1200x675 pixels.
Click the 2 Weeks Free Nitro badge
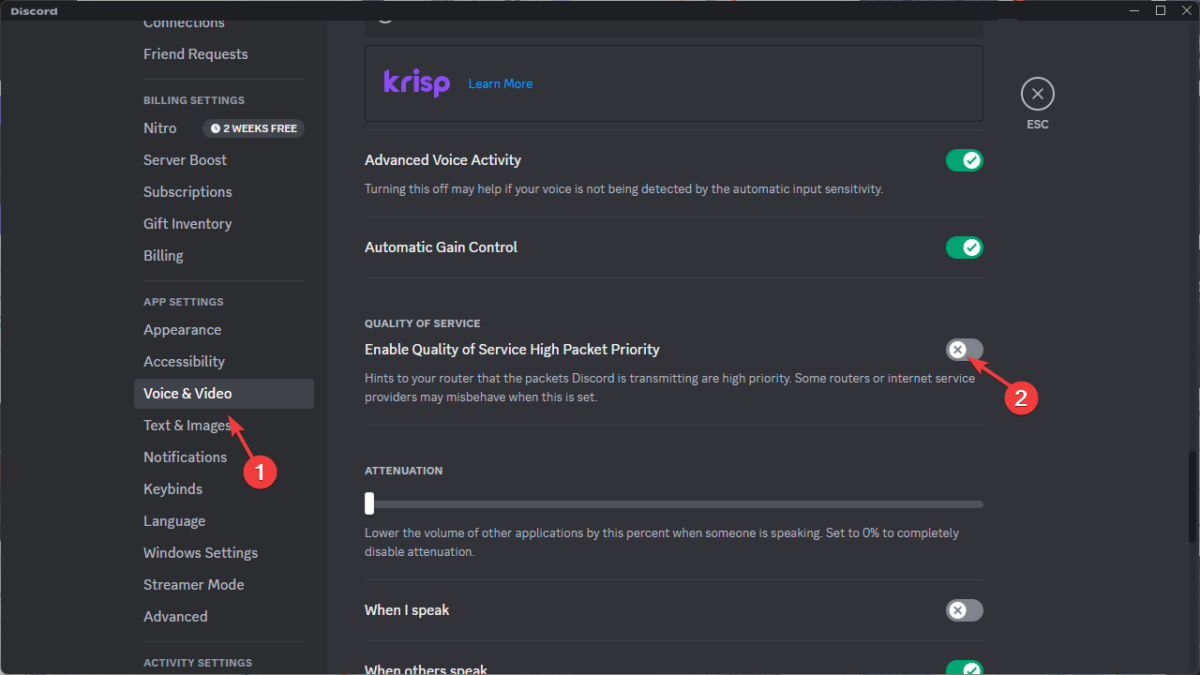tap(253, 128)
